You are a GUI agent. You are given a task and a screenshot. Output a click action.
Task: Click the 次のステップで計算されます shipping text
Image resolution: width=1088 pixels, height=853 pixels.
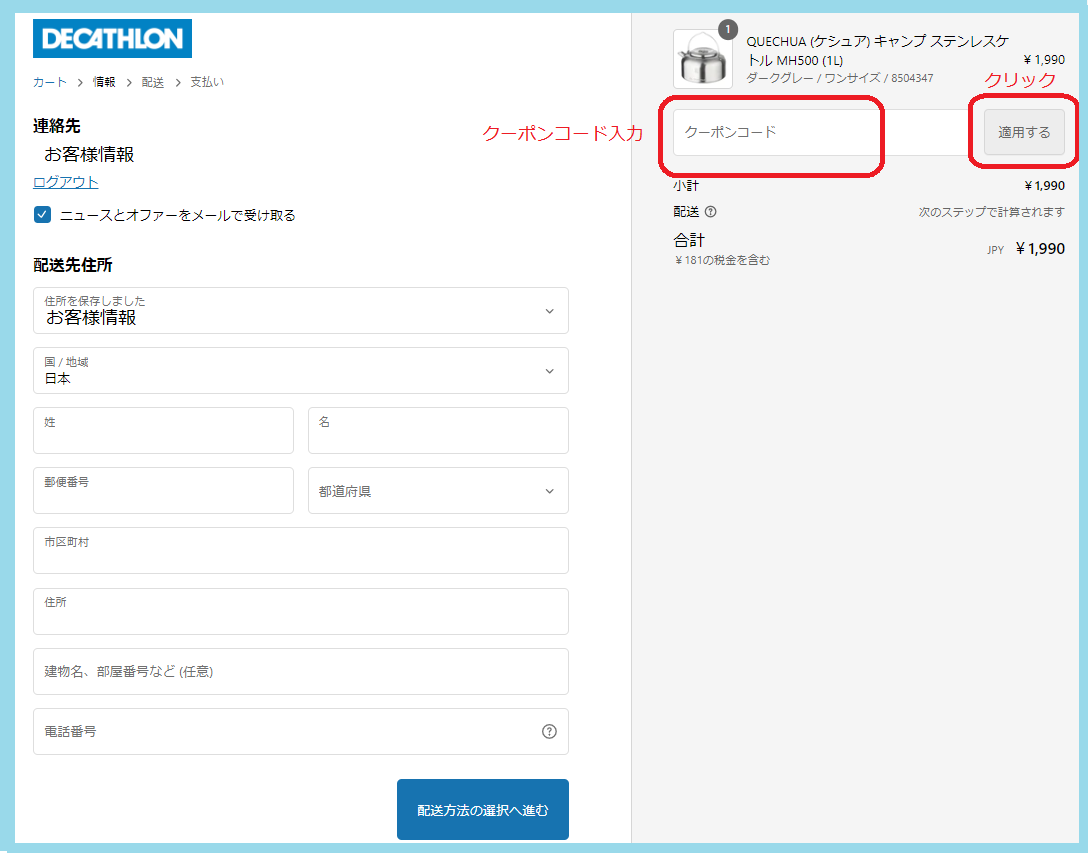click(x=992, y=212)
